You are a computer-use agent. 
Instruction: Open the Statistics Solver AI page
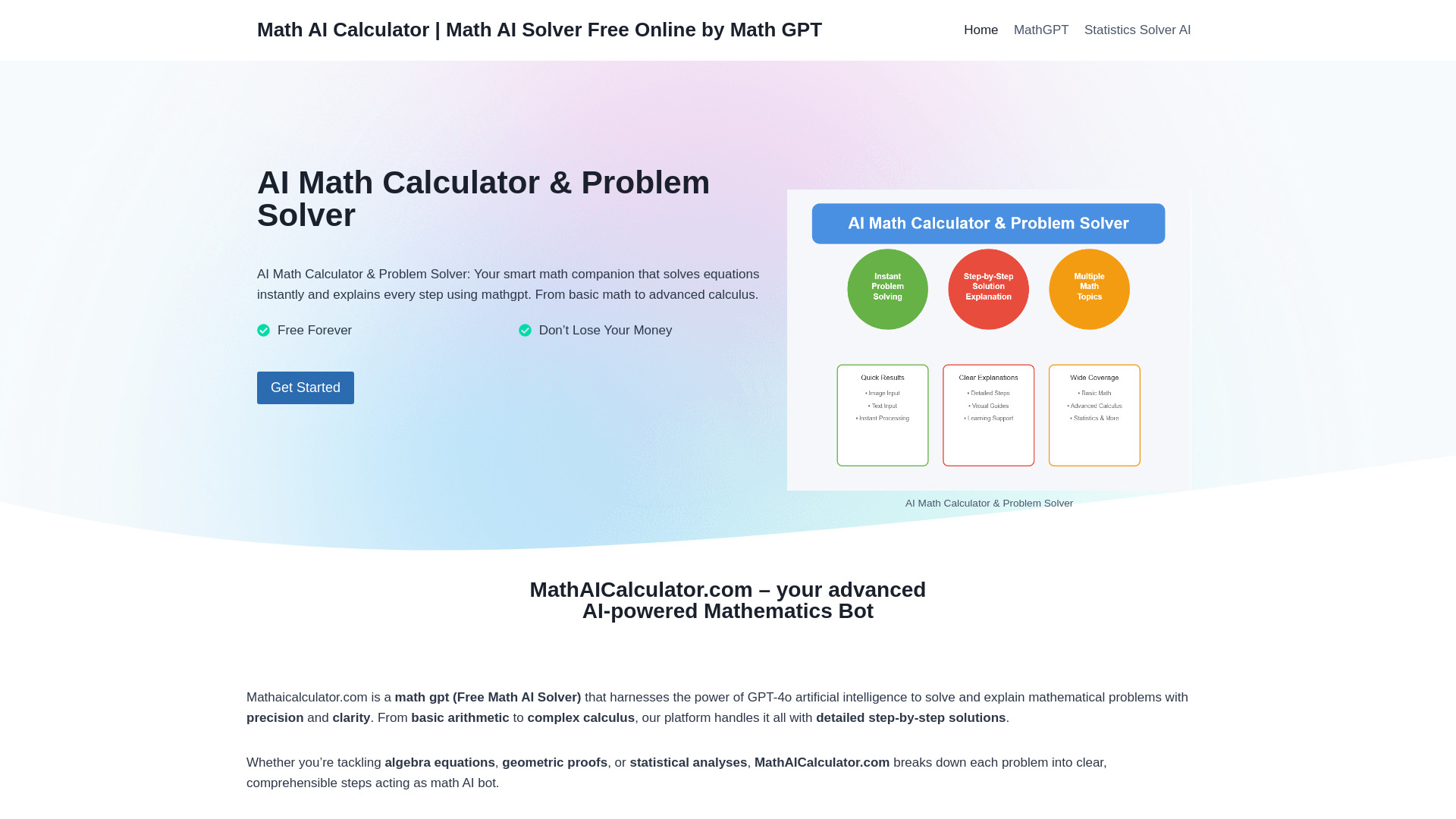tap(1137, 29)
